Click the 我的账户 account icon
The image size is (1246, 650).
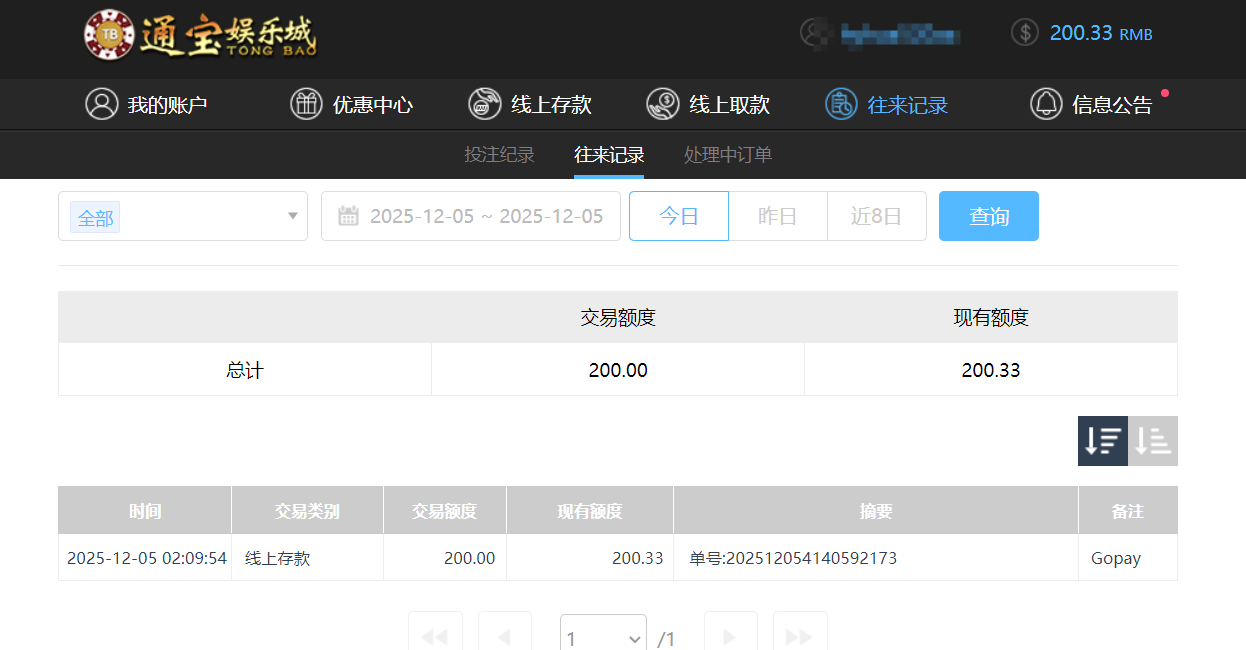coord(102,104)
